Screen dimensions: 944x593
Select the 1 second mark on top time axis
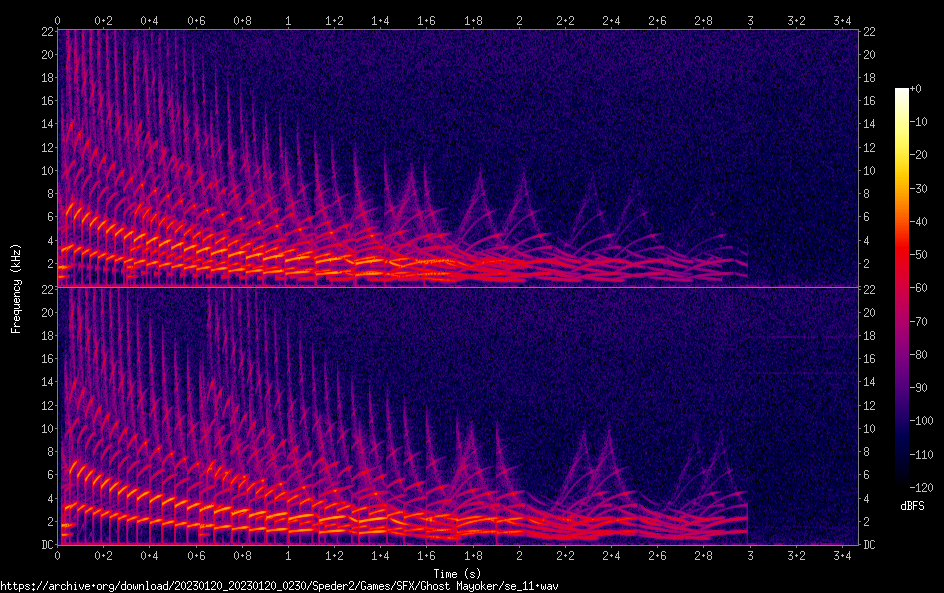coord(288,20)
